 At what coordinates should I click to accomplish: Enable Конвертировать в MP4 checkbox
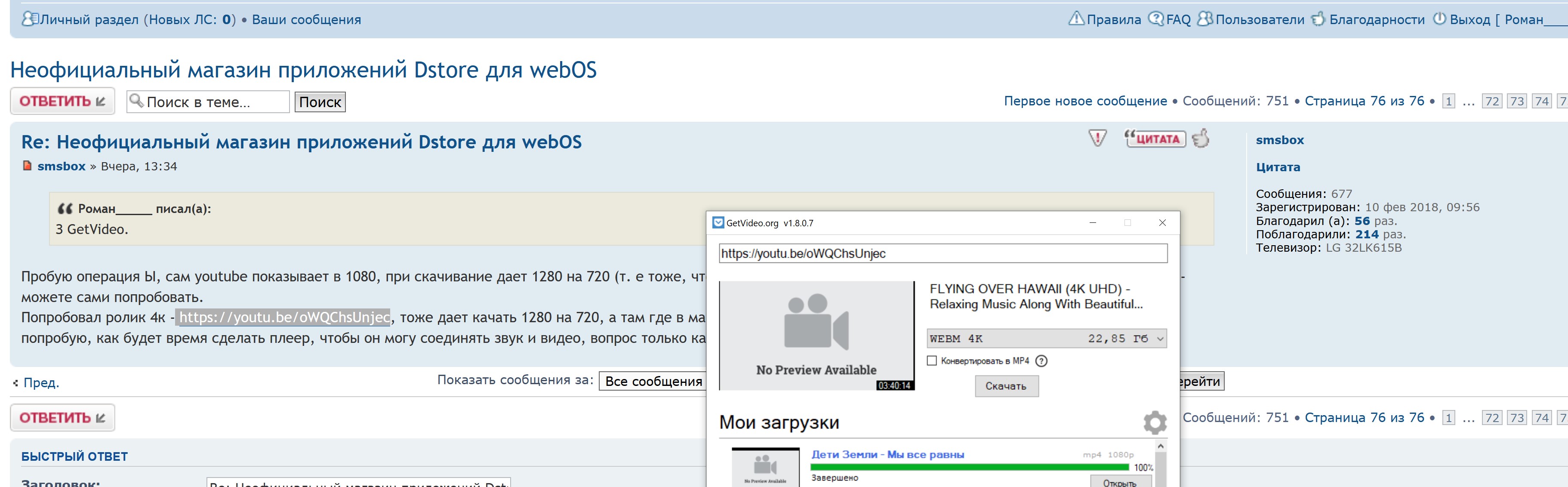[932, 361]
